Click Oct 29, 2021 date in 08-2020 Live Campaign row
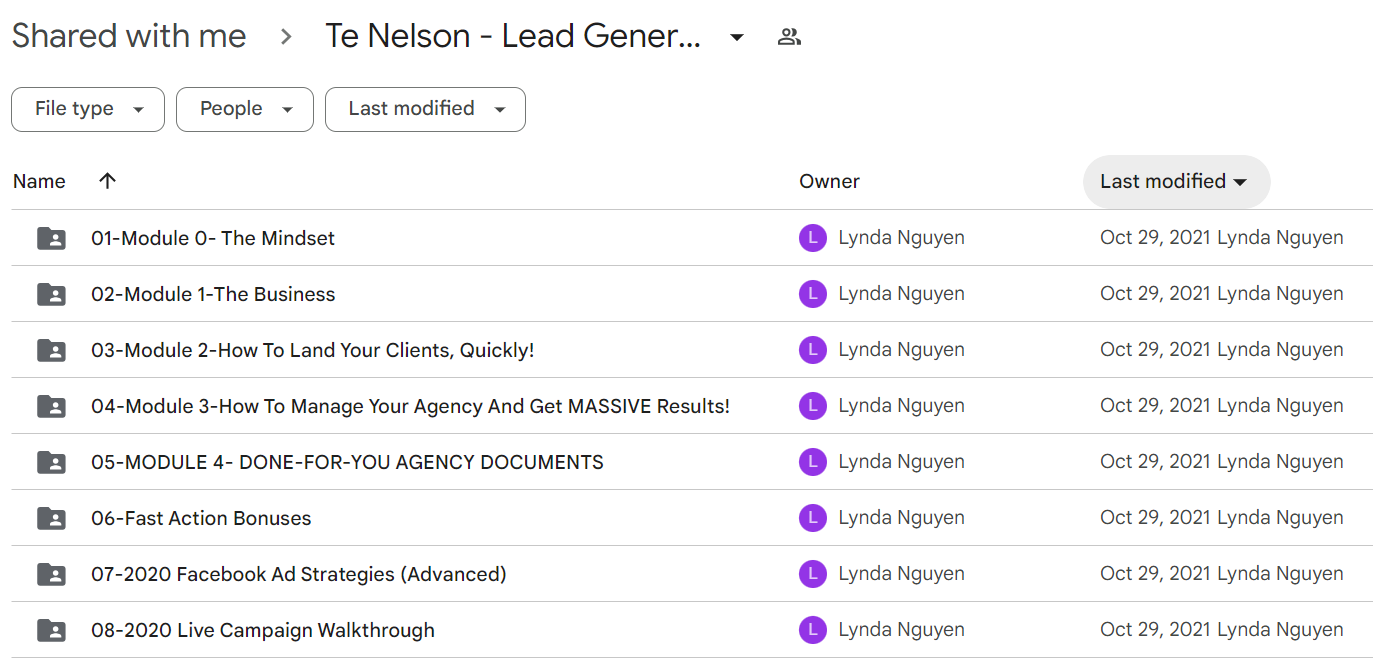1373x658 pixels. 1155,630
